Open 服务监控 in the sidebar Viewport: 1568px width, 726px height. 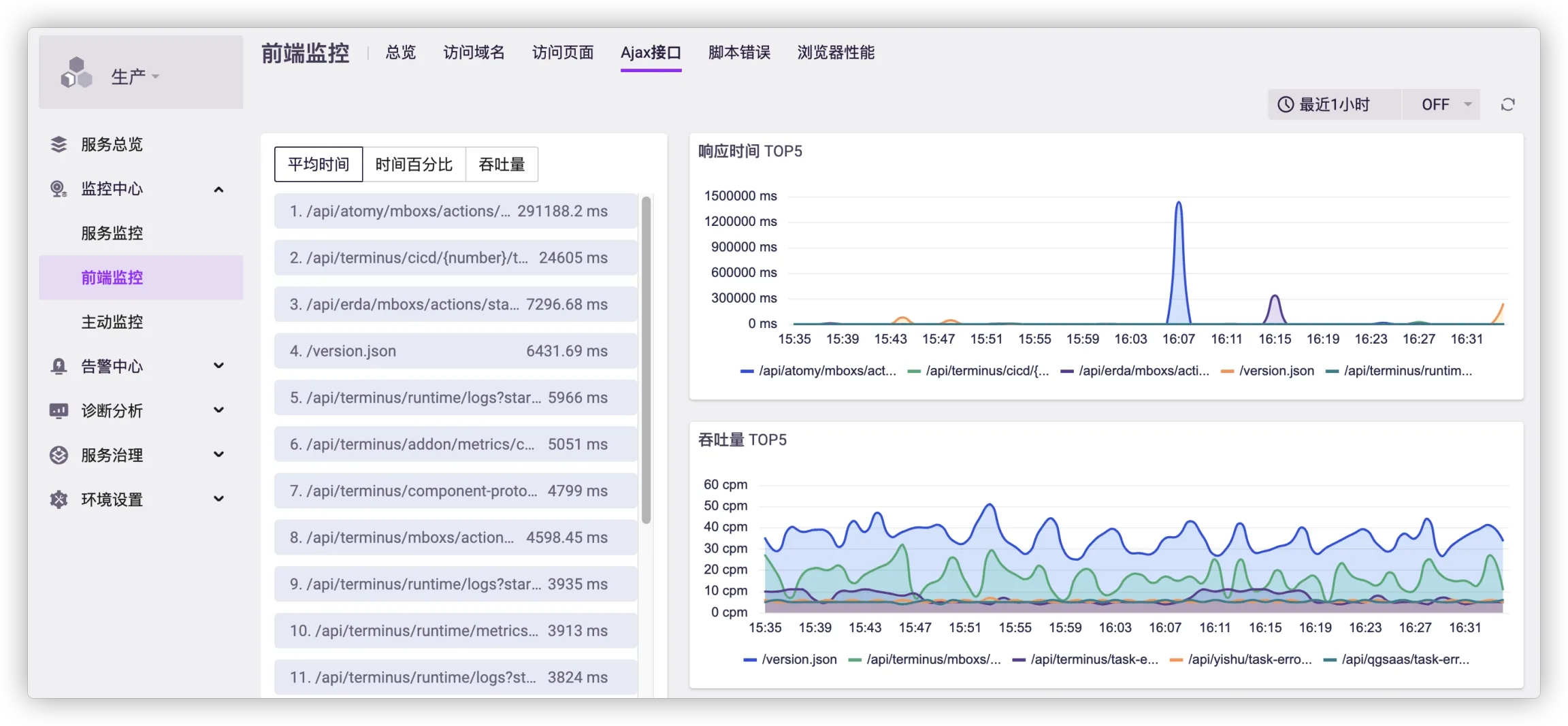[141, 233]
